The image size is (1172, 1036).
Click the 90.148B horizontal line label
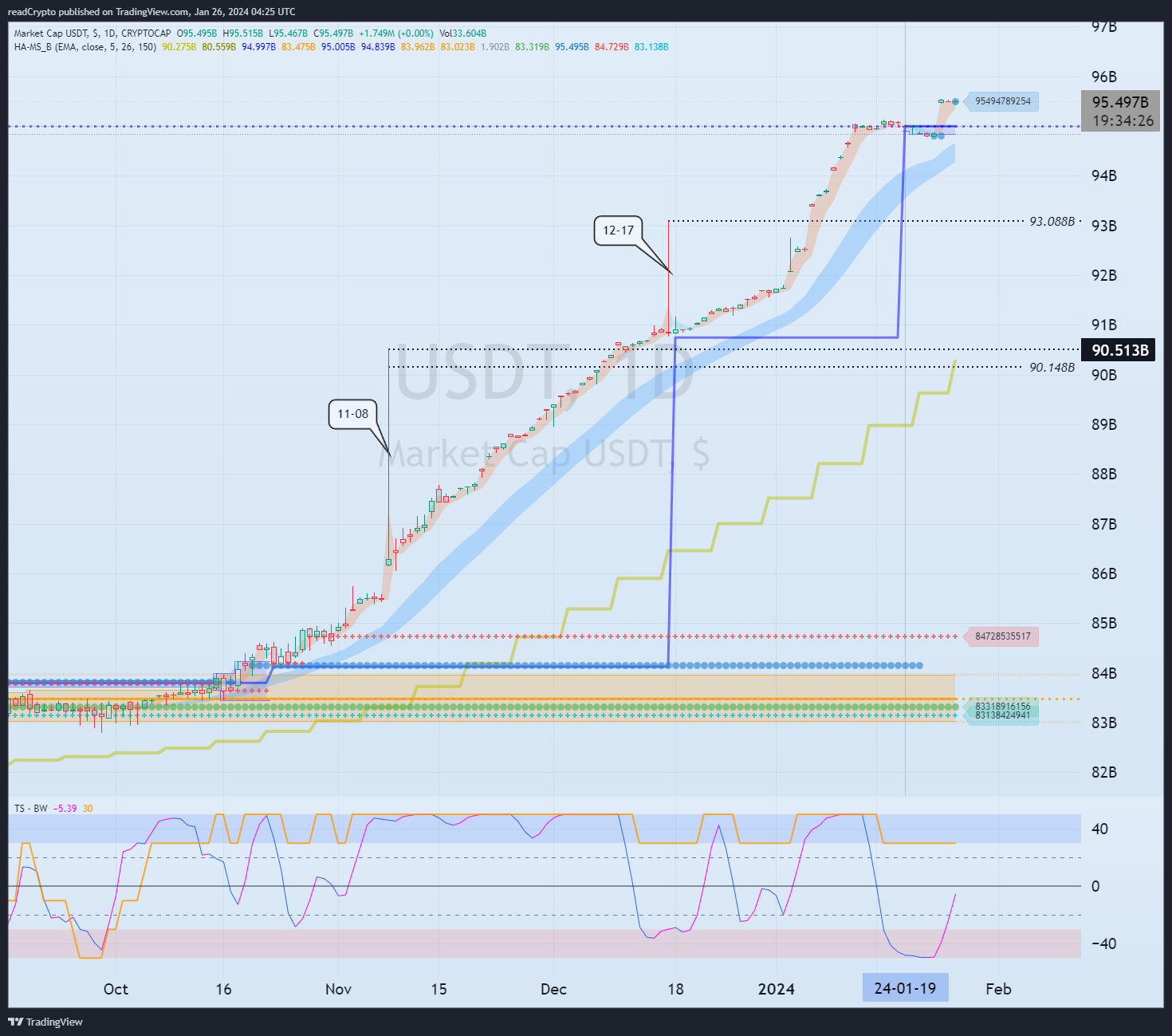point(1052,368)
